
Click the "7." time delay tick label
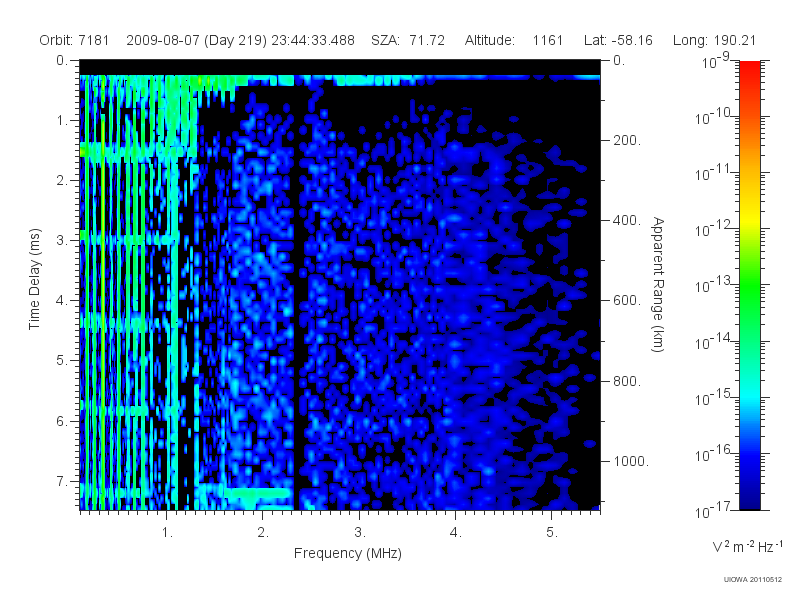[x=62, y=481]
